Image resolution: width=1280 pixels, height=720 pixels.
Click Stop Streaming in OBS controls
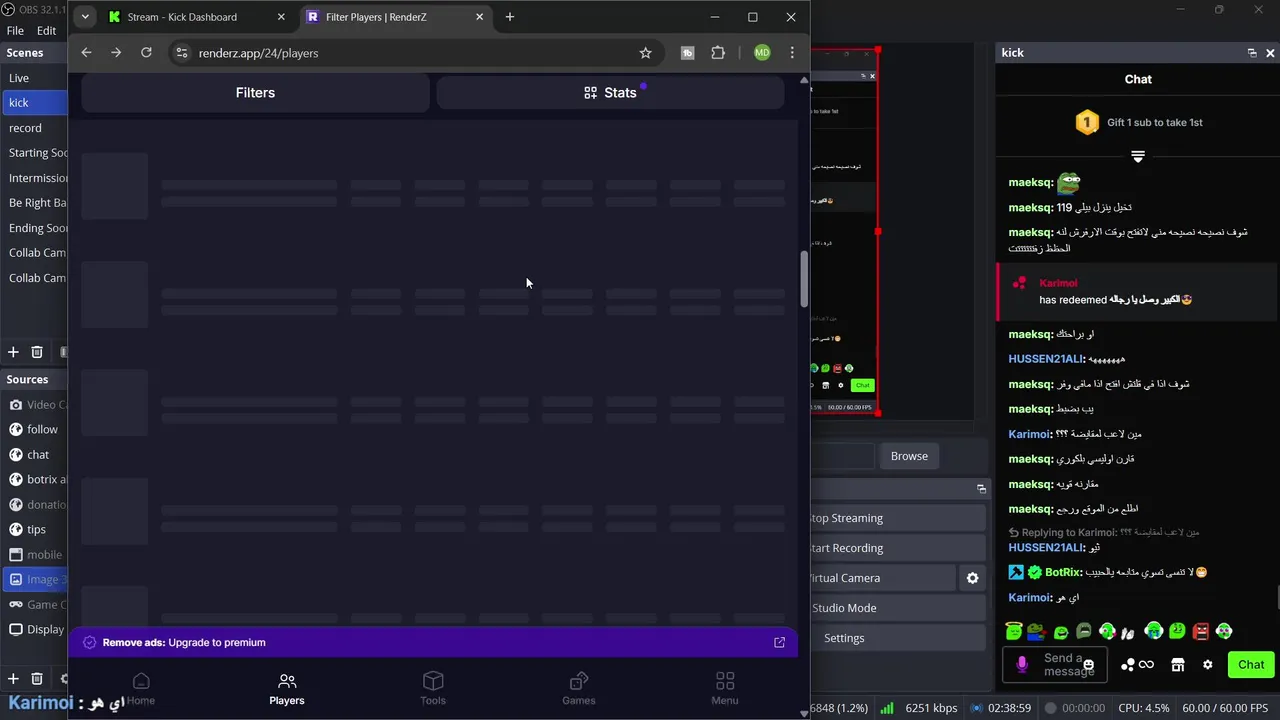(x=898, y=518)
